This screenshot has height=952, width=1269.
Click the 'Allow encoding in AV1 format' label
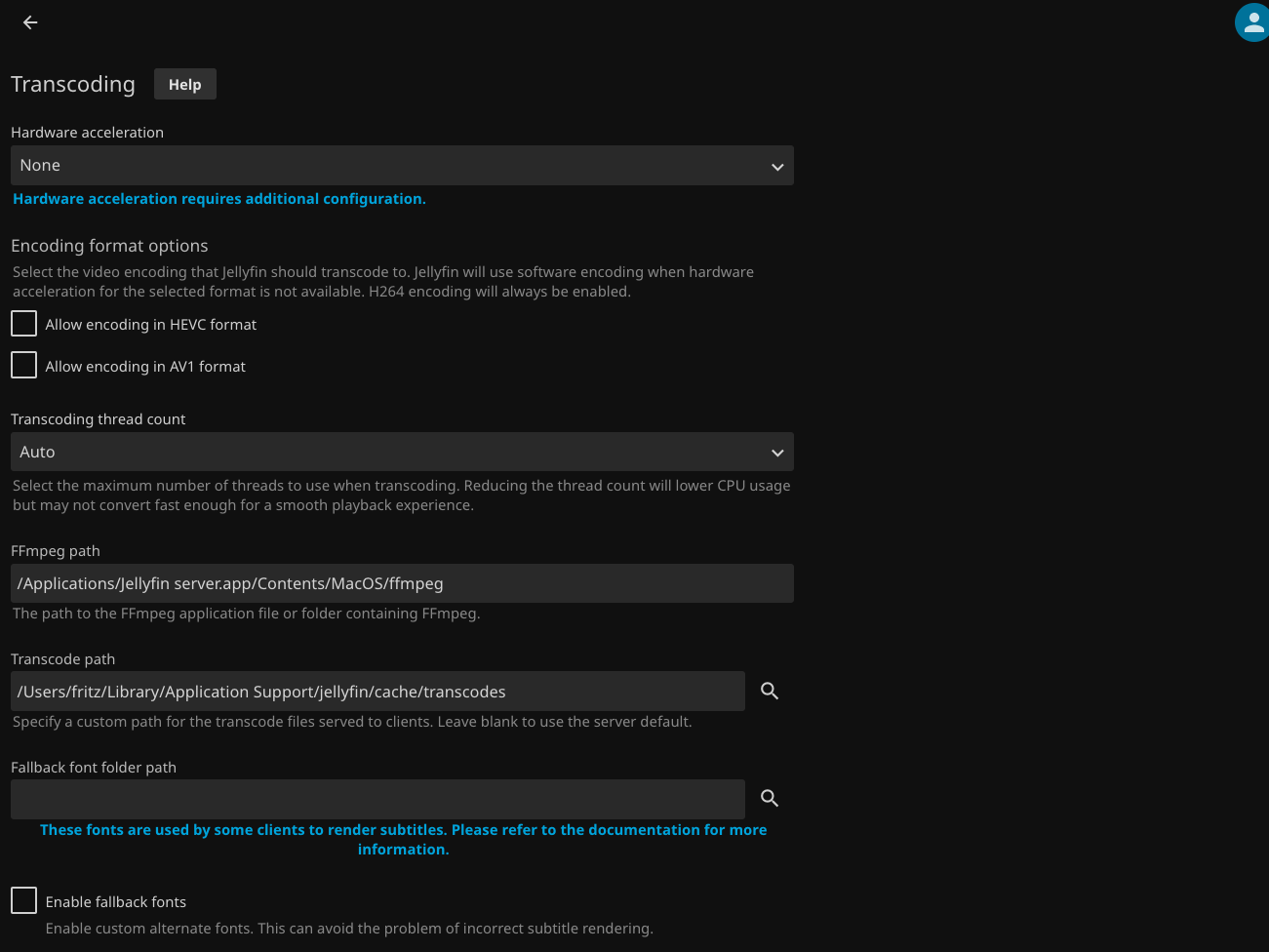[145, 367]
